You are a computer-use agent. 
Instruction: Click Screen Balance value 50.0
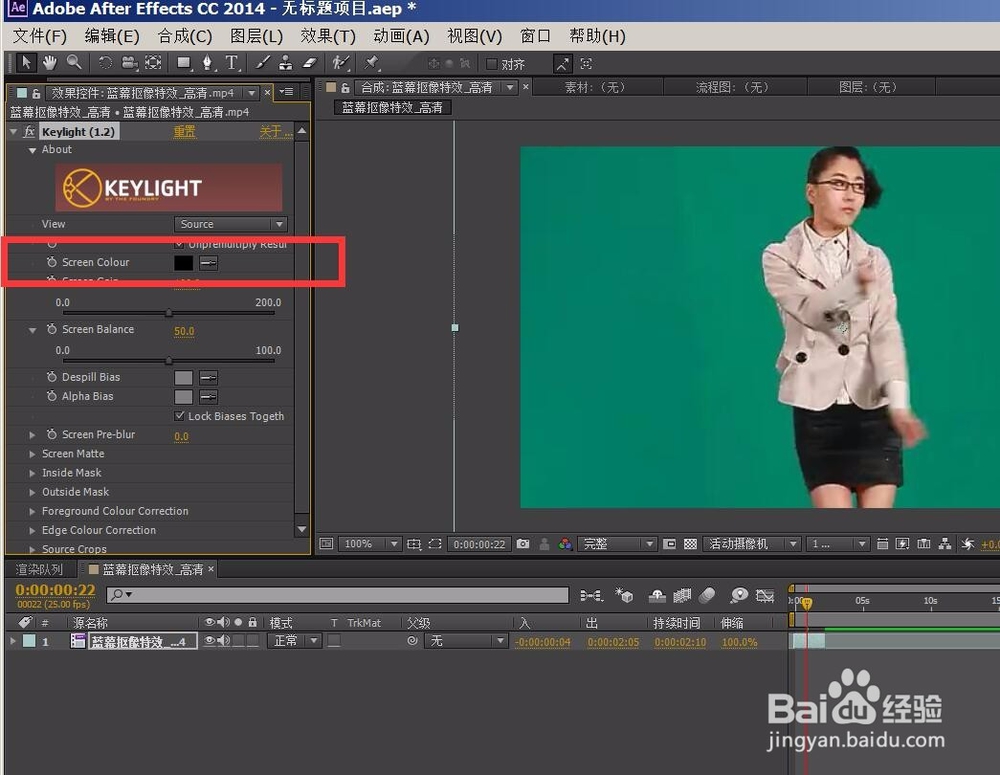(184, 331)
